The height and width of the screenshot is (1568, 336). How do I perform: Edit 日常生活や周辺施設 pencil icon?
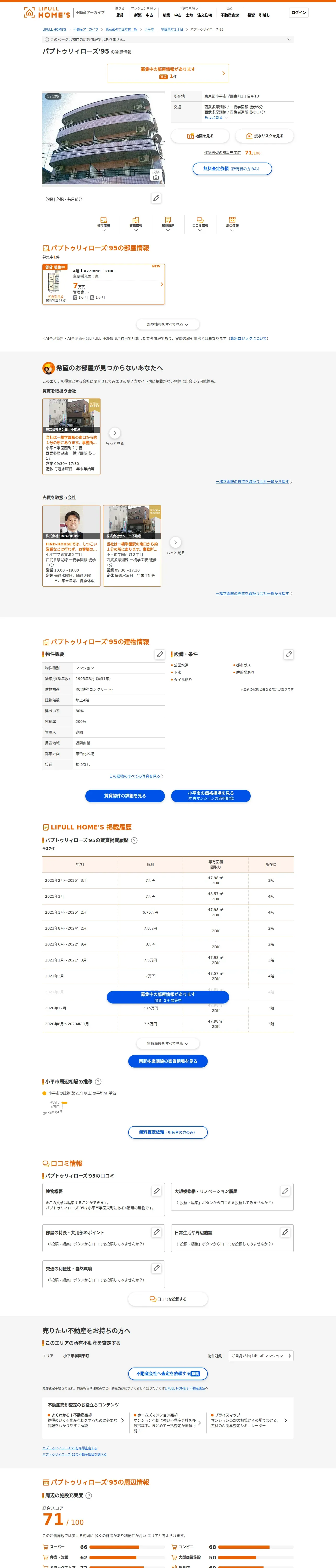(285, 1232)
